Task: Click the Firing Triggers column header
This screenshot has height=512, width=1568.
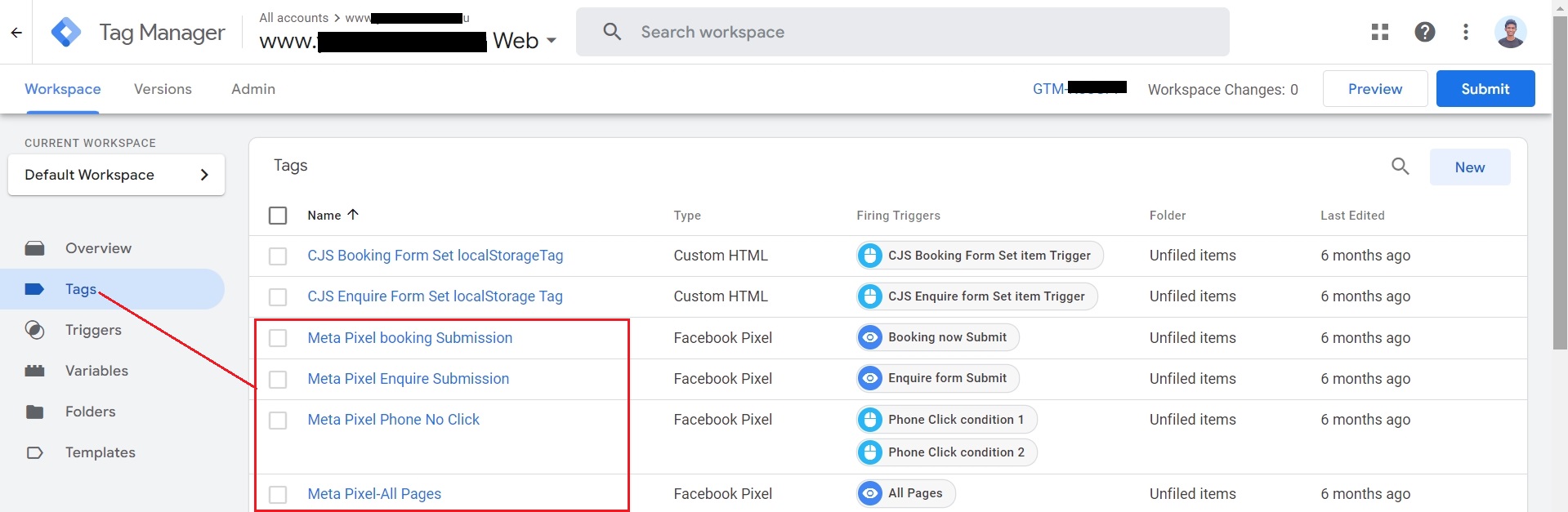Action: pos(898,216)
